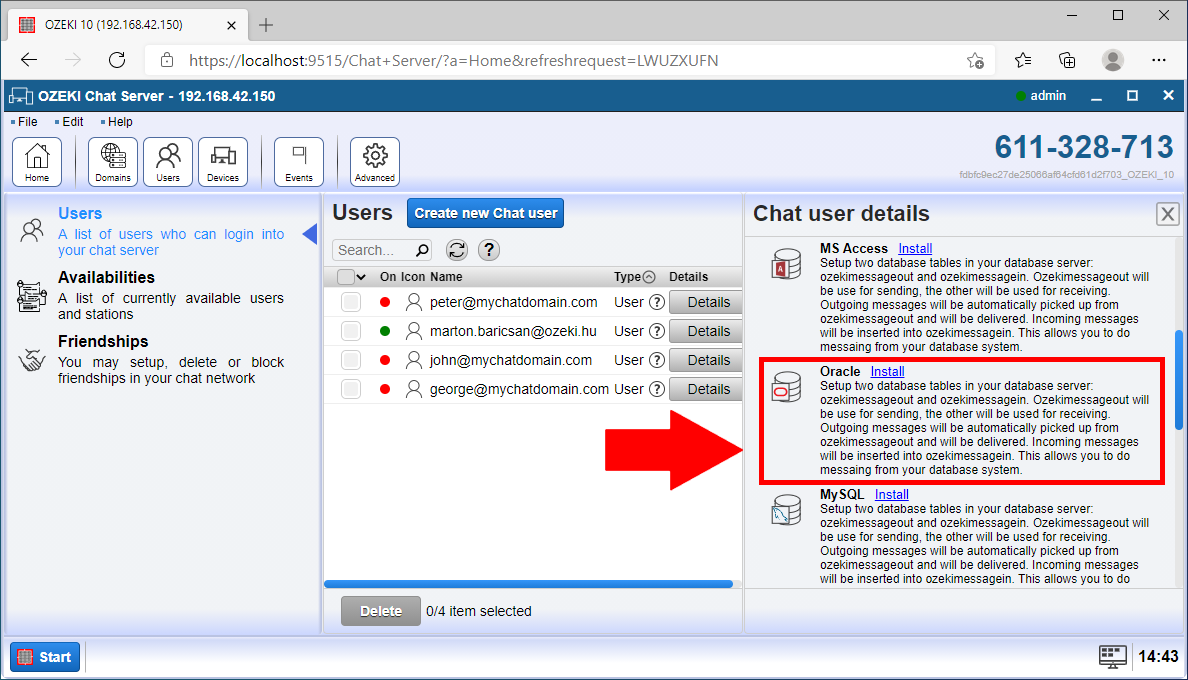Screen dimensions: 1188x680
Task: Select the Users toolbar icon
Action: (x=167, y=160)
